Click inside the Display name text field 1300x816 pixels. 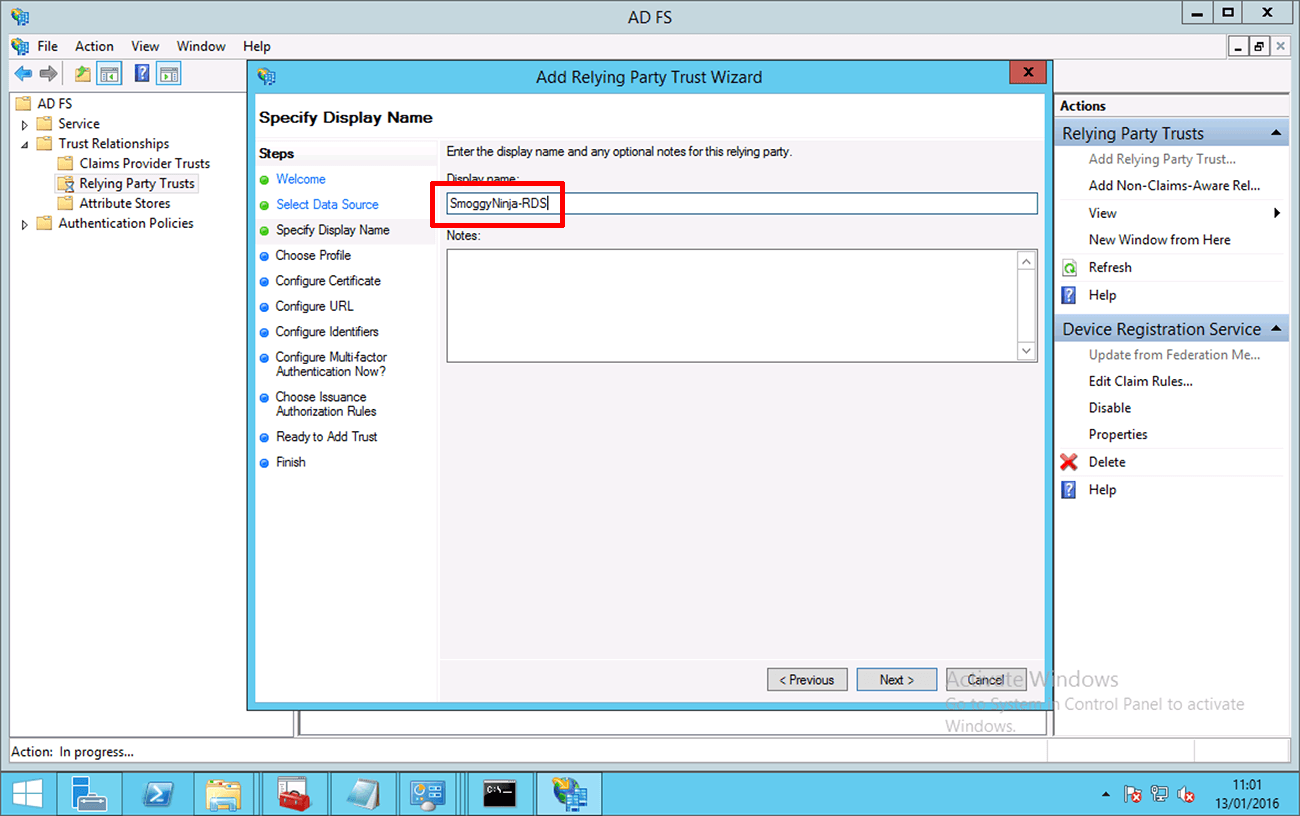[742, 203]
